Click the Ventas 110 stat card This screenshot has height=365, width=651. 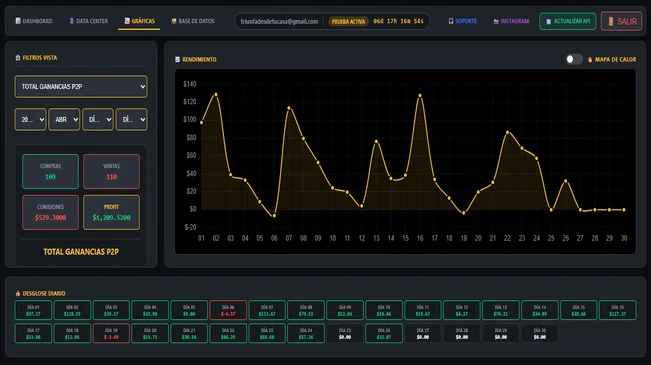click(x=111, y=171)
